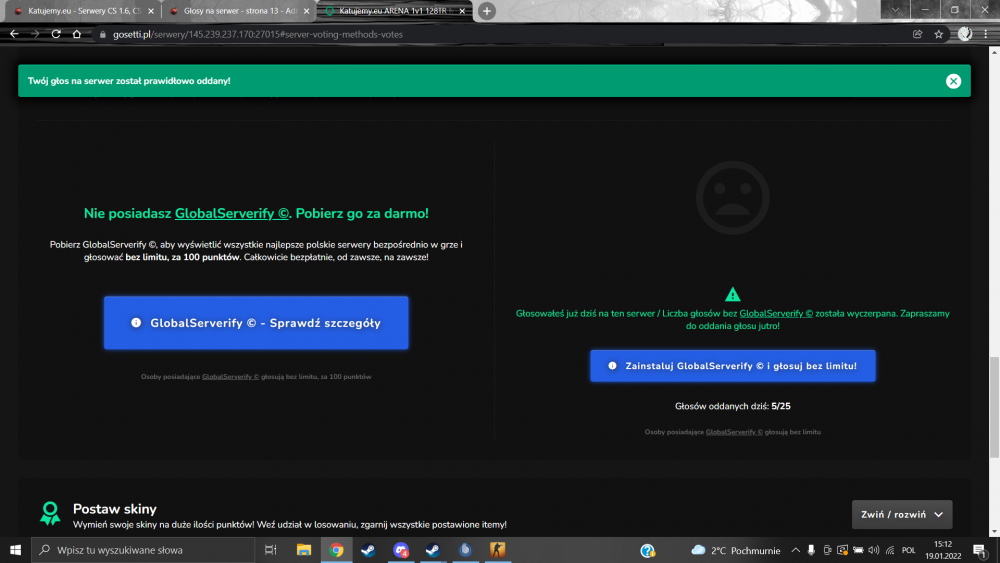Open GlobalServerify link in bottom-right footnote
Image resolution: width=1000 pixels, height=563 pixels.
tap(734, 432)
